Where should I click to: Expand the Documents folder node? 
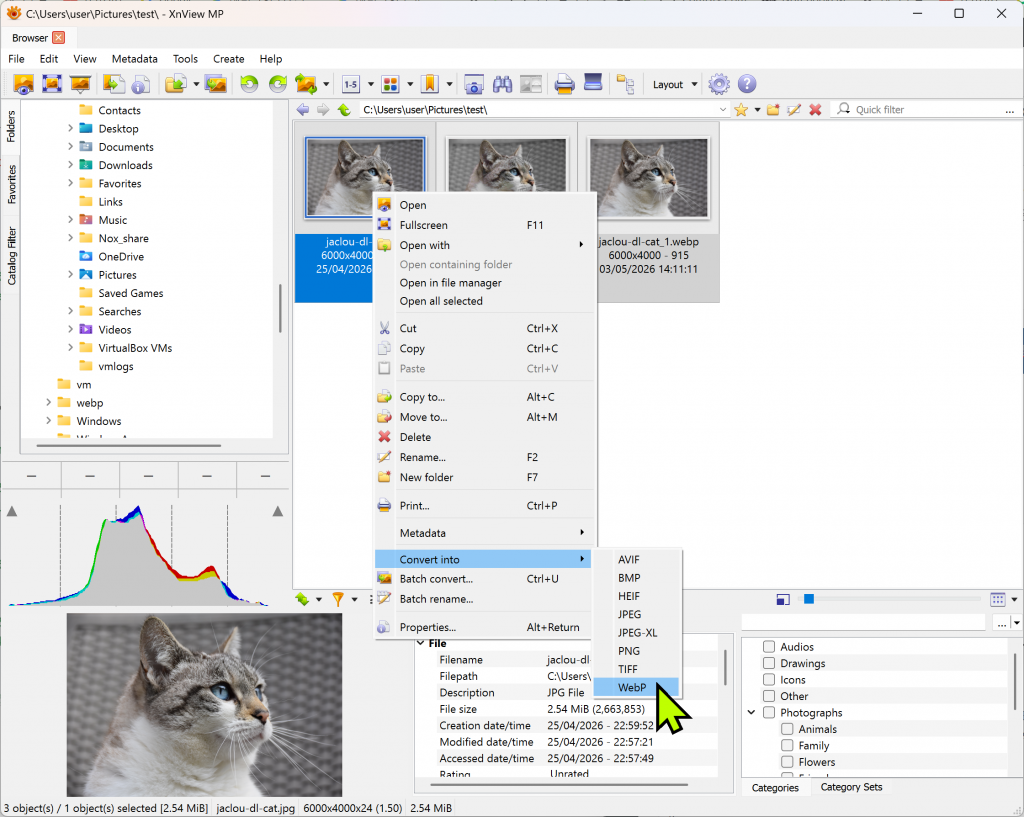[x=71, y=147]
